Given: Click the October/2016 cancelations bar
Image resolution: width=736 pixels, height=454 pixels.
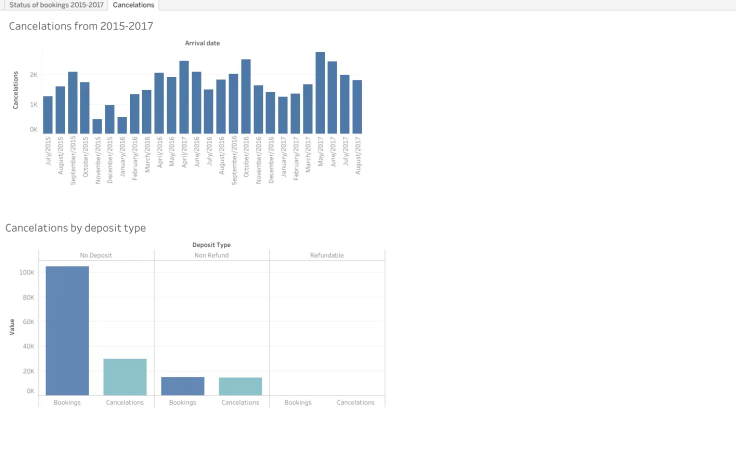Looking at the screenshot, I should pos(246,97).
